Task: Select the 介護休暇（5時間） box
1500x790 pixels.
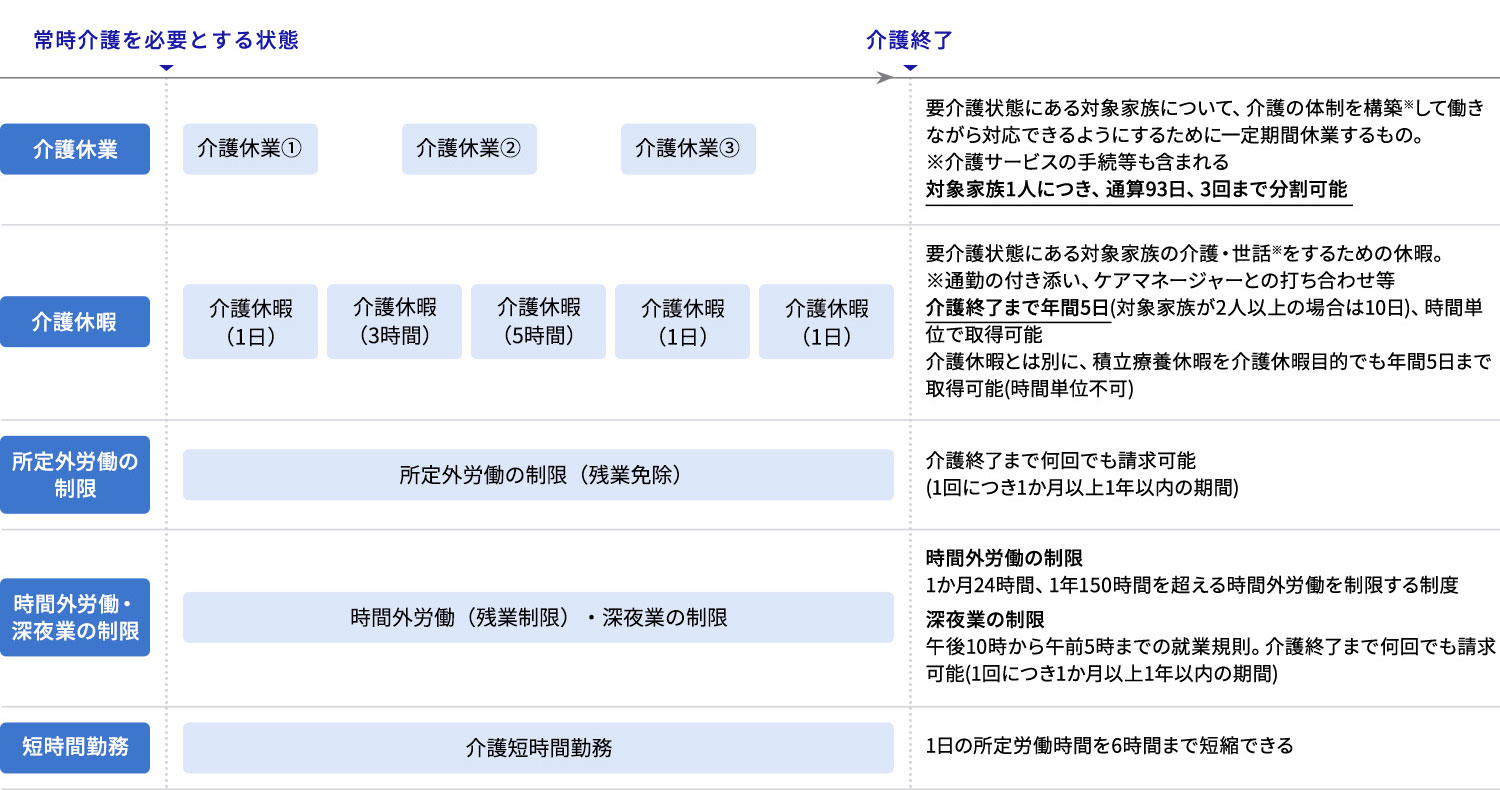Action: (538, 321)
